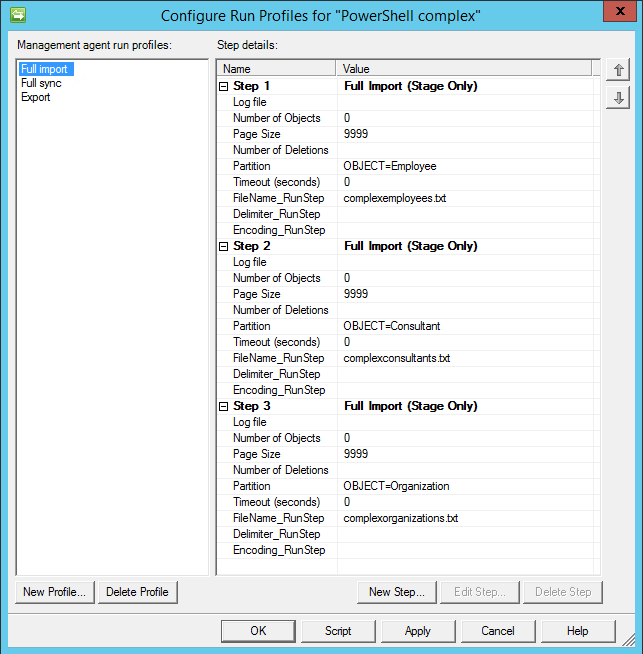
Task: Select the Step 3 row label
Action: point(251,406)
